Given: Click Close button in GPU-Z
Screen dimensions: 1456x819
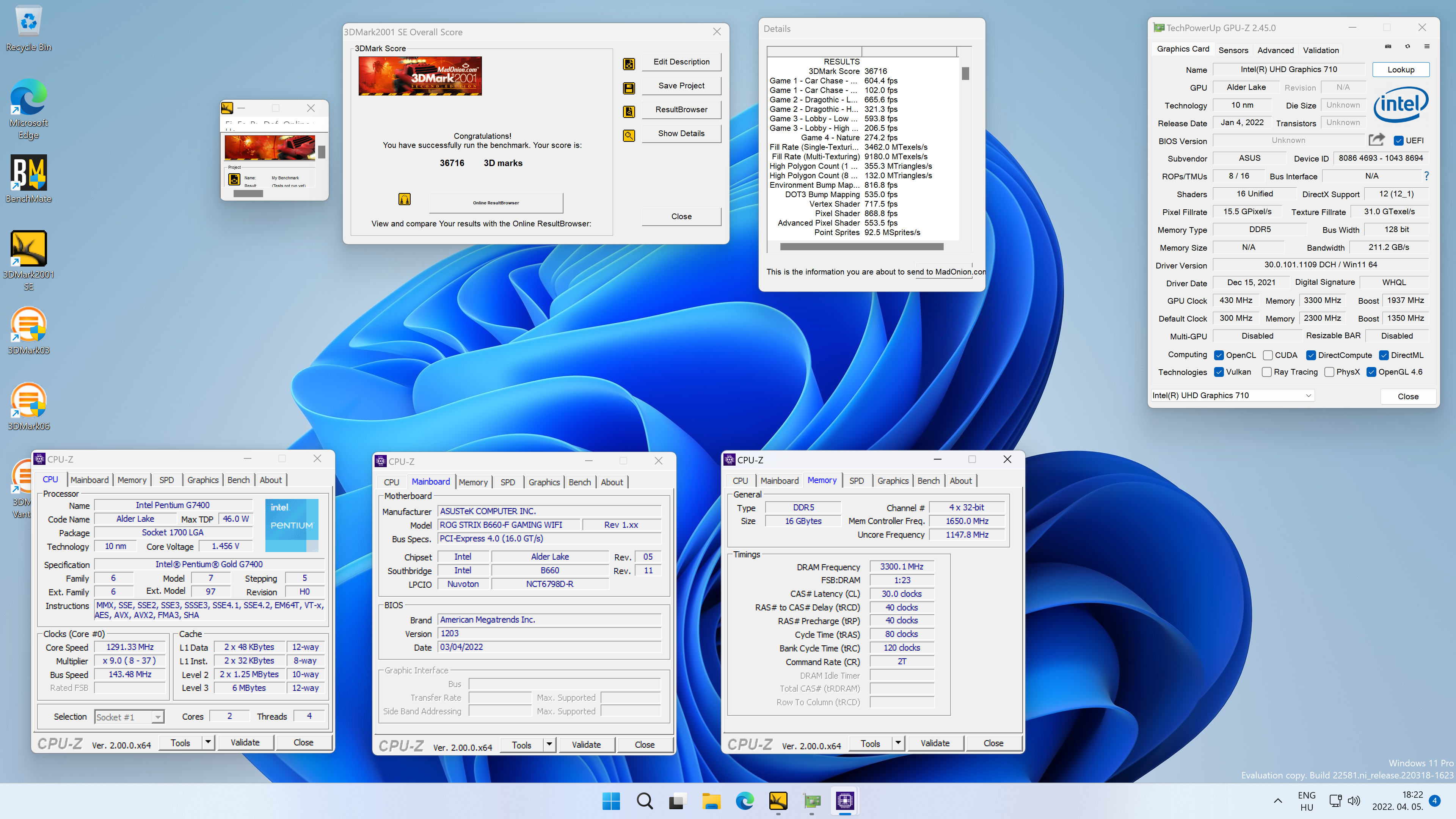Looking at the screenshot, I should point(1407,396).
